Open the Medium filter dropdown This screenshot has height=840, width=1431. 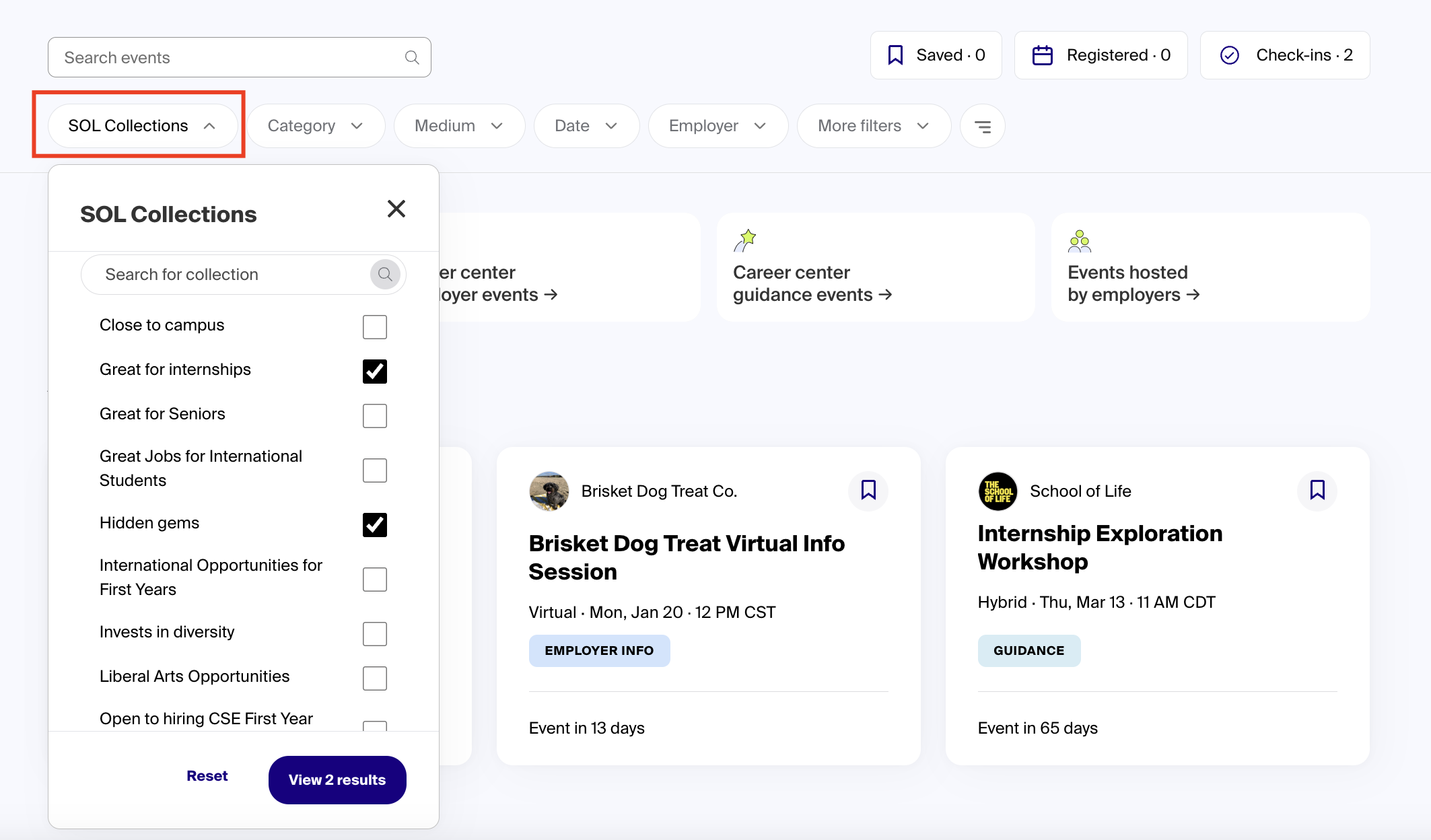tap(459, 126)
